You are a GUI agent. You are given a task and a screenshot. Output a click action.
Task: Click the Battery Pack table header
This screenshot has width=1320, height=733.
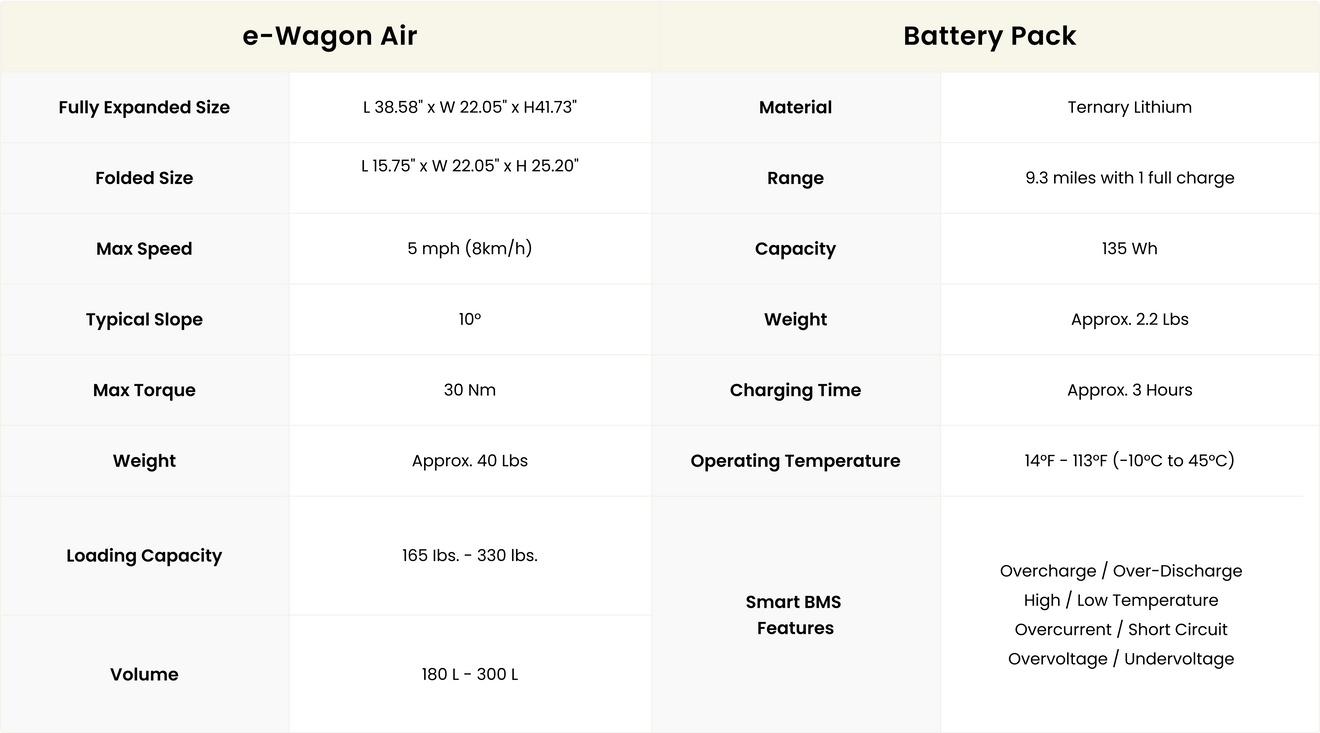click(989, 36)
